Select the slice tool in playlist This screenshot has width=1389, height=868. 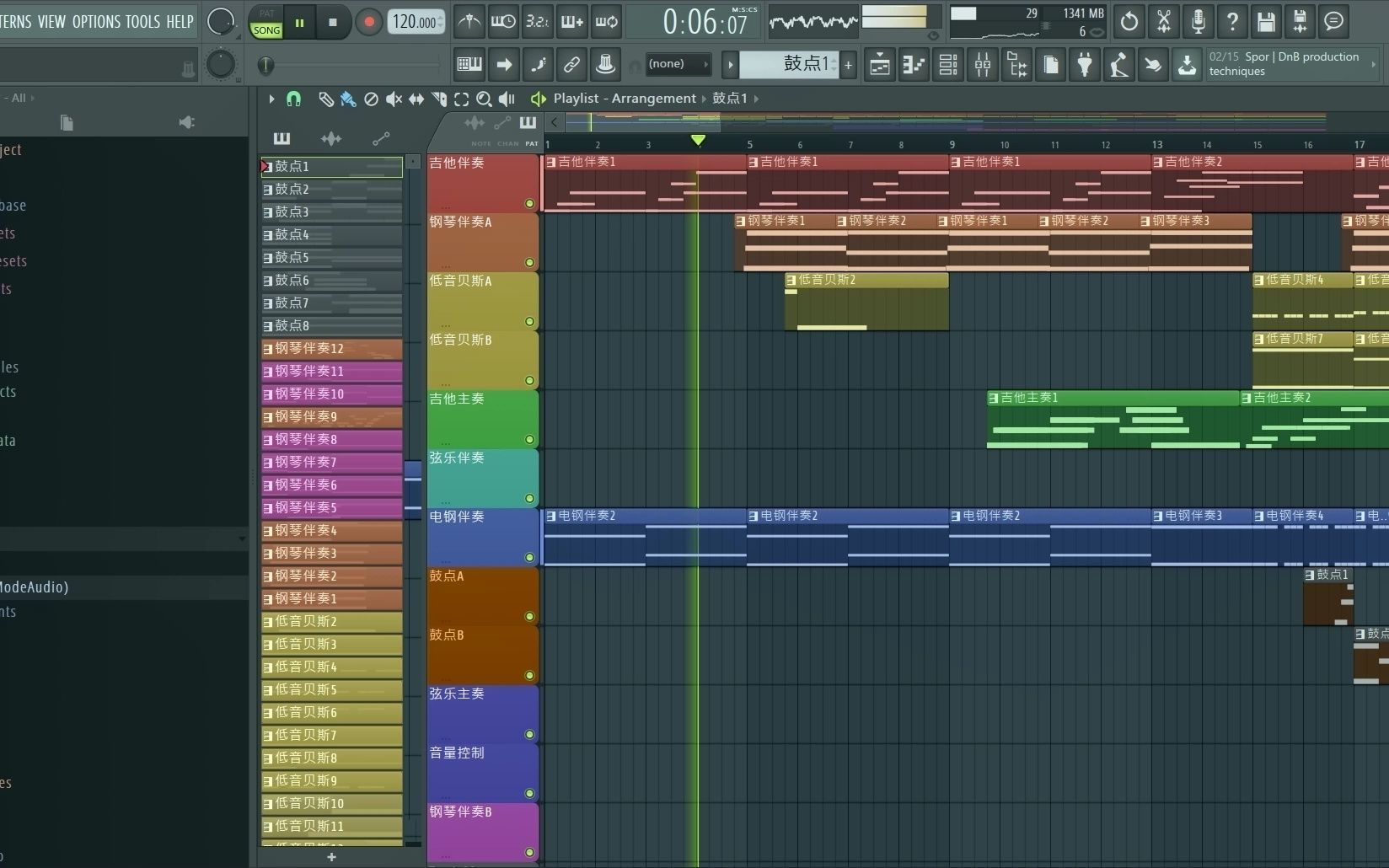pos(439,99)
